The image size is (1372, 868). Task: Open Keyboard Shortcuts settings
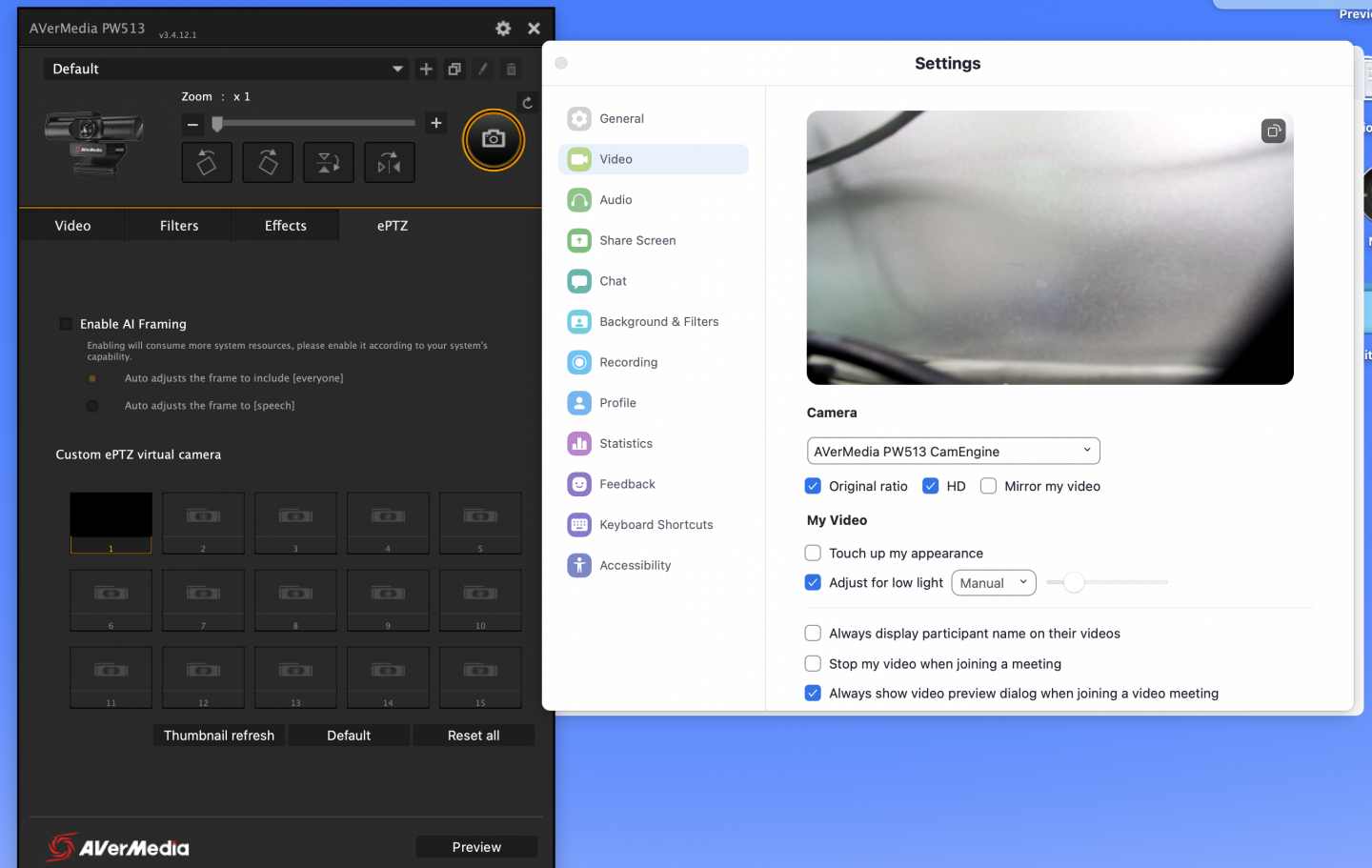click(x=654, y=525)
